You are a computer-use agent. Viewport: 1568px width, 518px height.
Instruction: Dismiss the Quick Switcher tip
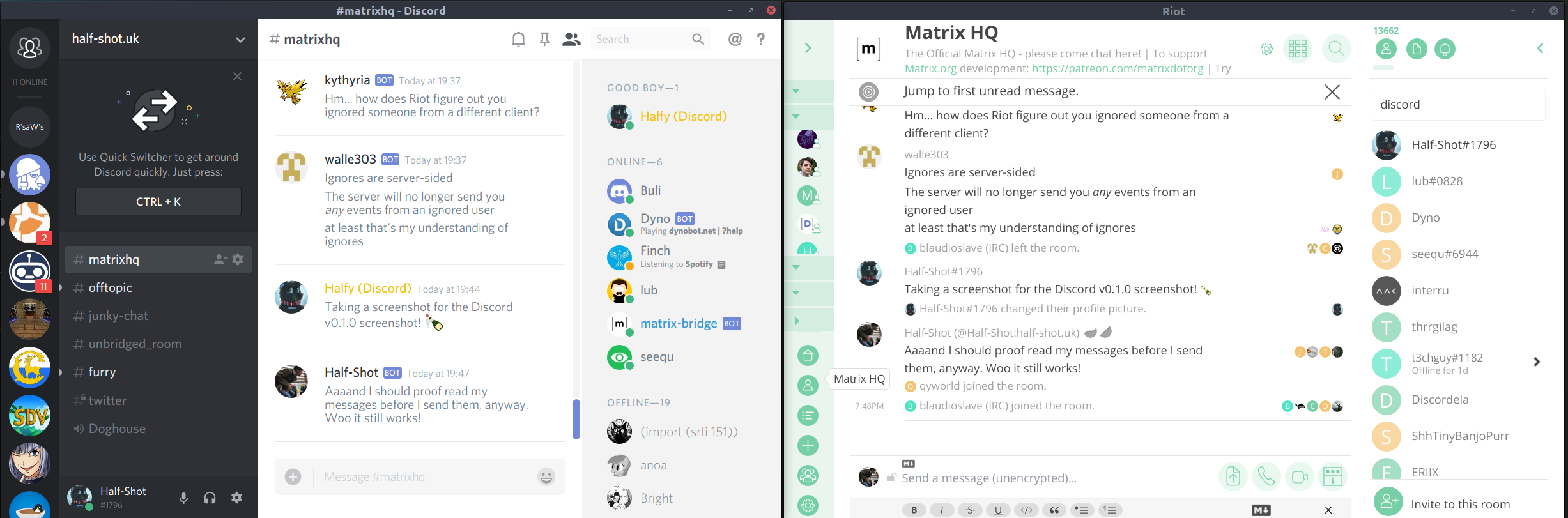pyautogui.click(x=237, y=77)
